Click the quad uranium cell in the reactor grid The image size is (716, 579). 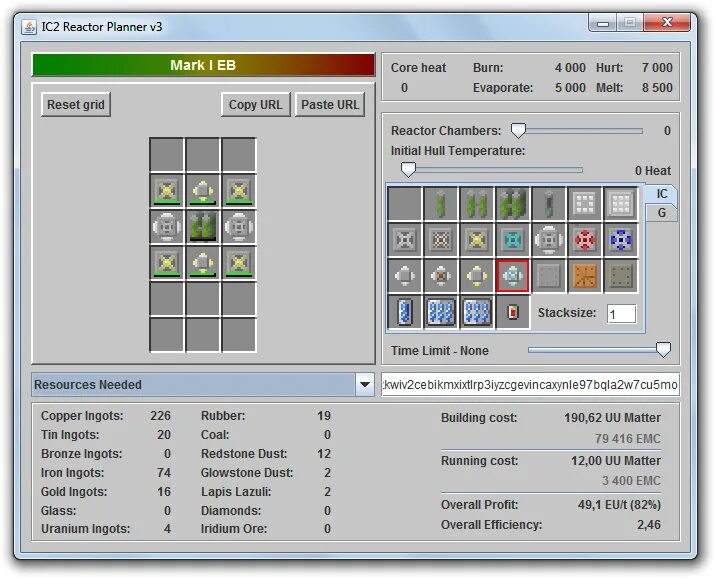click(203, 226)
